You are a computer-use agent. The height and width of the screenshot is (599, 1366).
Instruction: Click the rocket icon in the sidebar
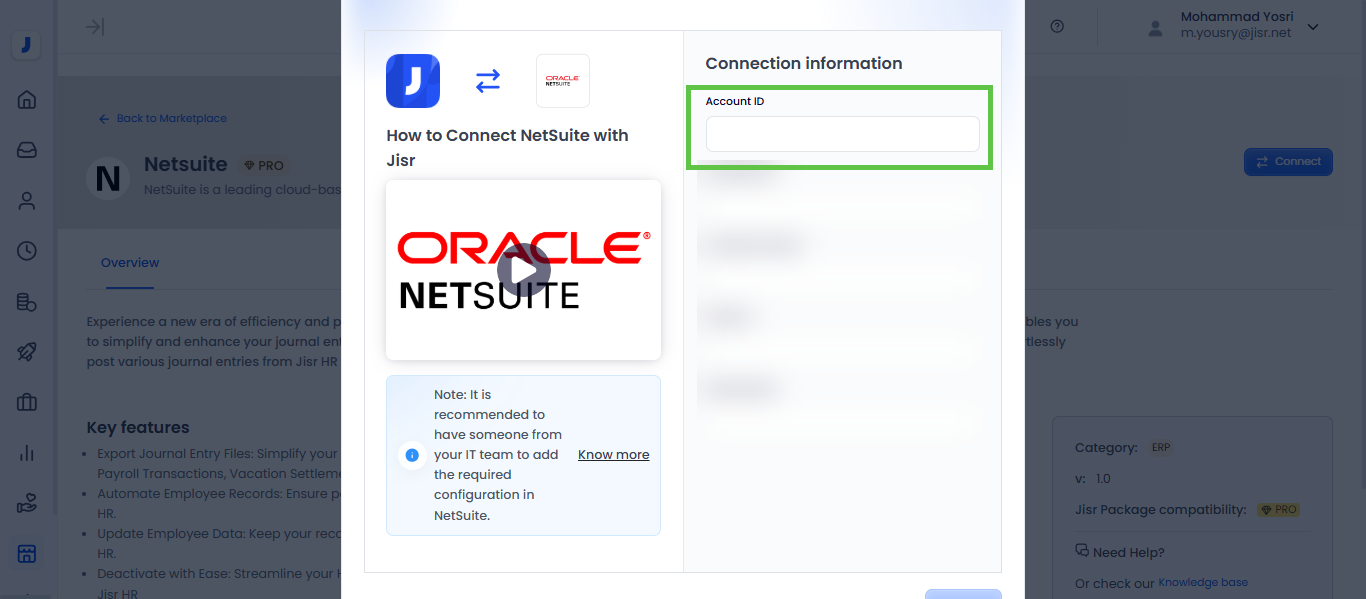click(27, 352)
